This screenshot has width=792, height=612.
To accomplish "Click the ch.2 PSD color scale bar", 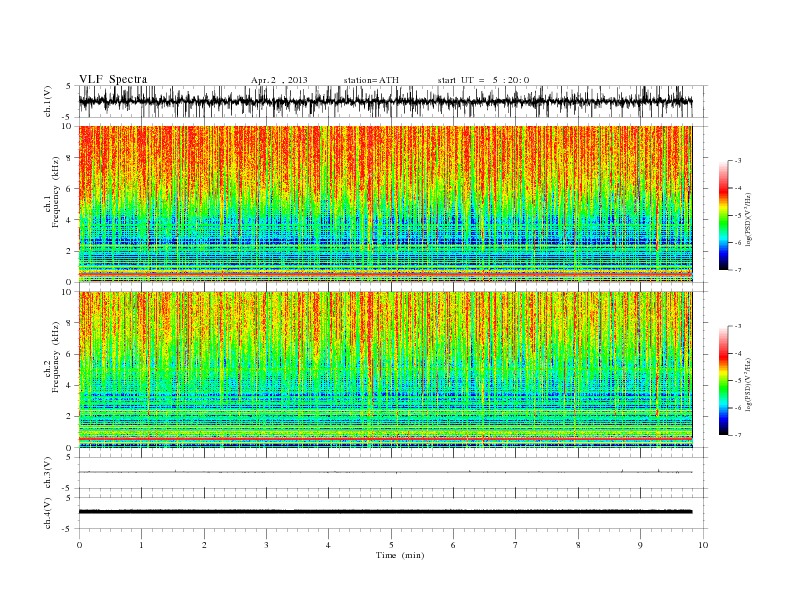I will [x=723, y=381].
